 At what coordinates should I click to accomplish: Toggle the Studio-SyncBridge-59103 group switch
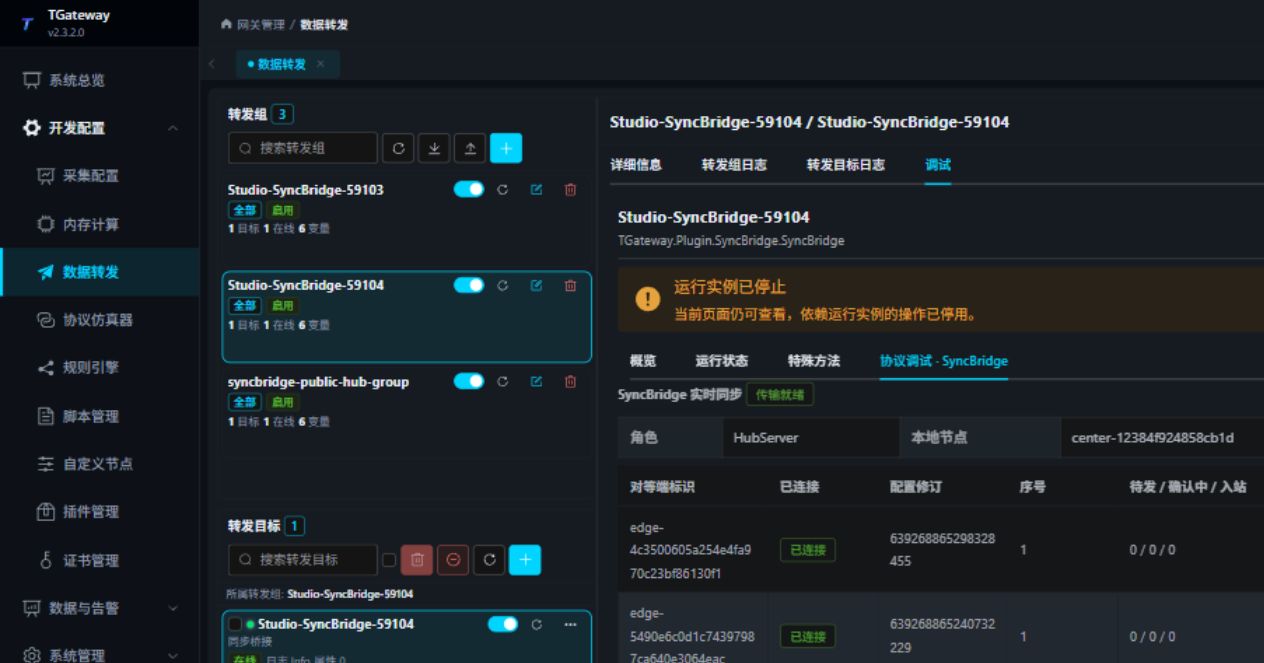(x=469, y=190)
